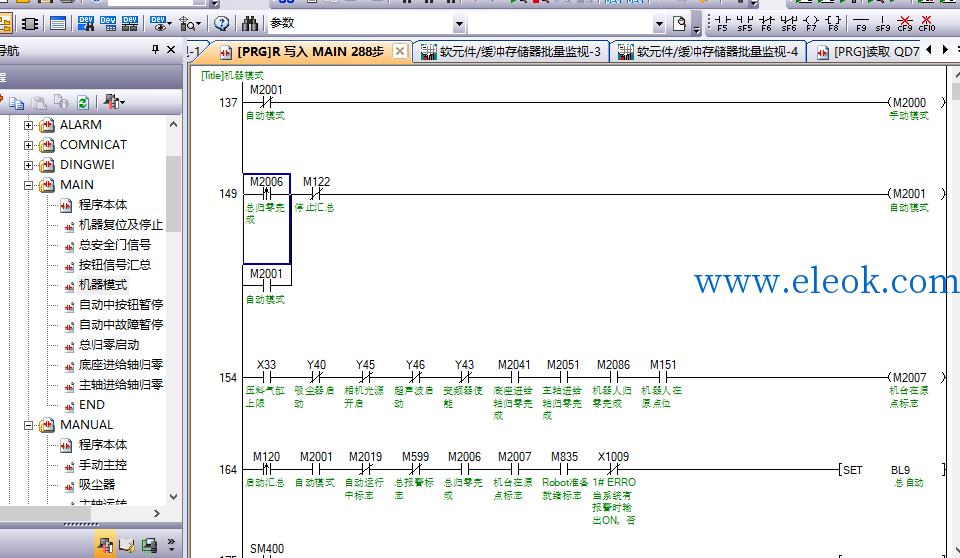Click the help question mark icon
Screen dimensions: 960x558
pos(222,24)
